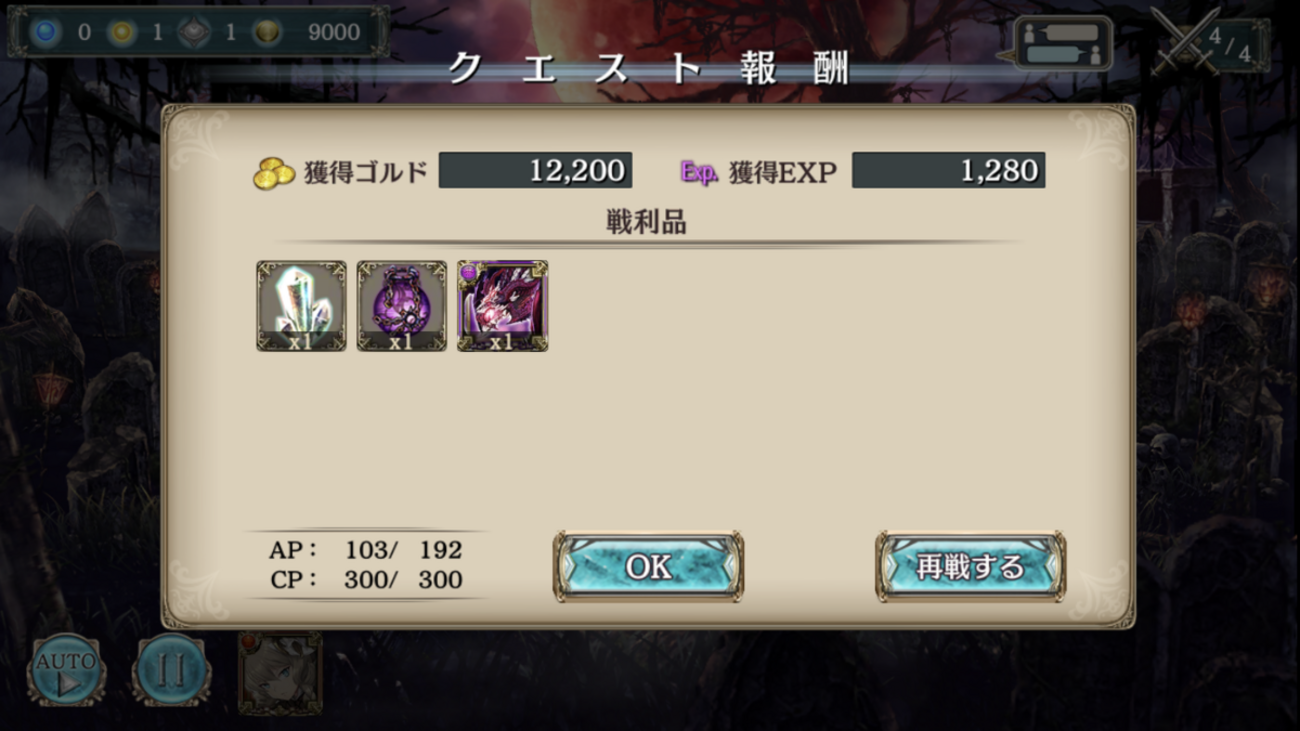Screen dimensions: 1300x731
Task: Tap the AP 103/192 status readout
Action: [365, 550]
